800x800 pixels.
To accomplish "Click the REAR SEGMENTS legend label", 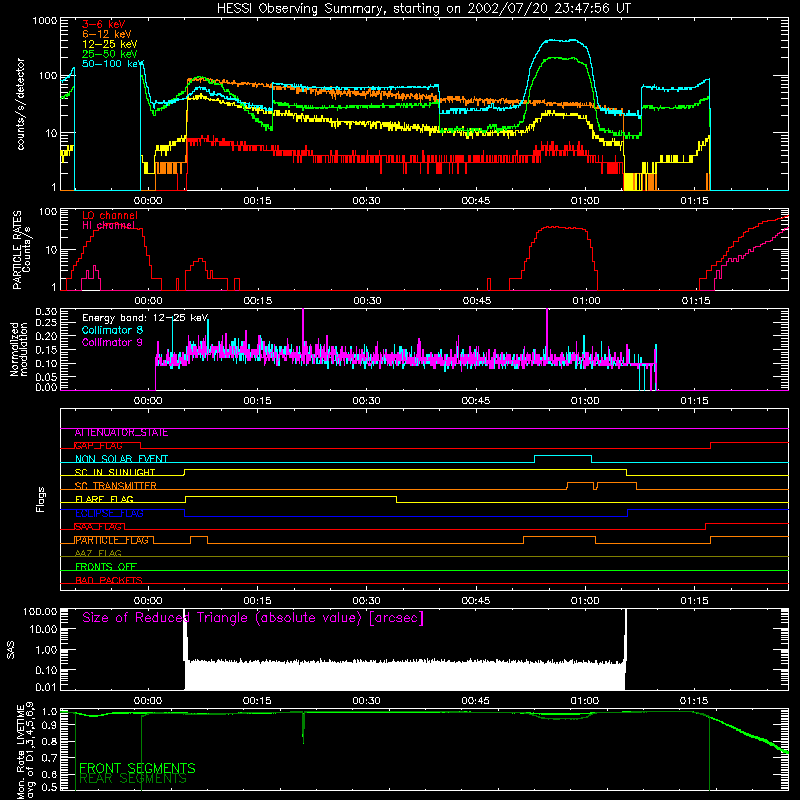I will click(x=133, y=779).
